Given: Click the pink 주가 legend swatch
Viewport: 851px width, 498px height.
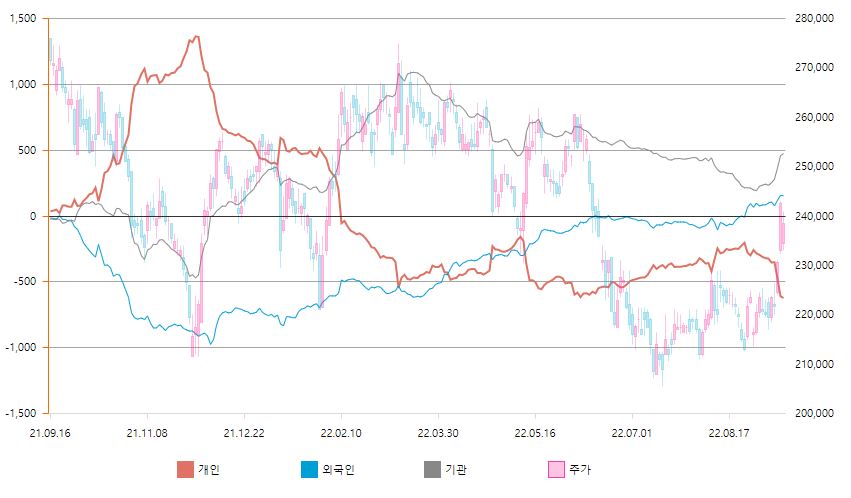Looking at the screenshot, I should point(555,469).
